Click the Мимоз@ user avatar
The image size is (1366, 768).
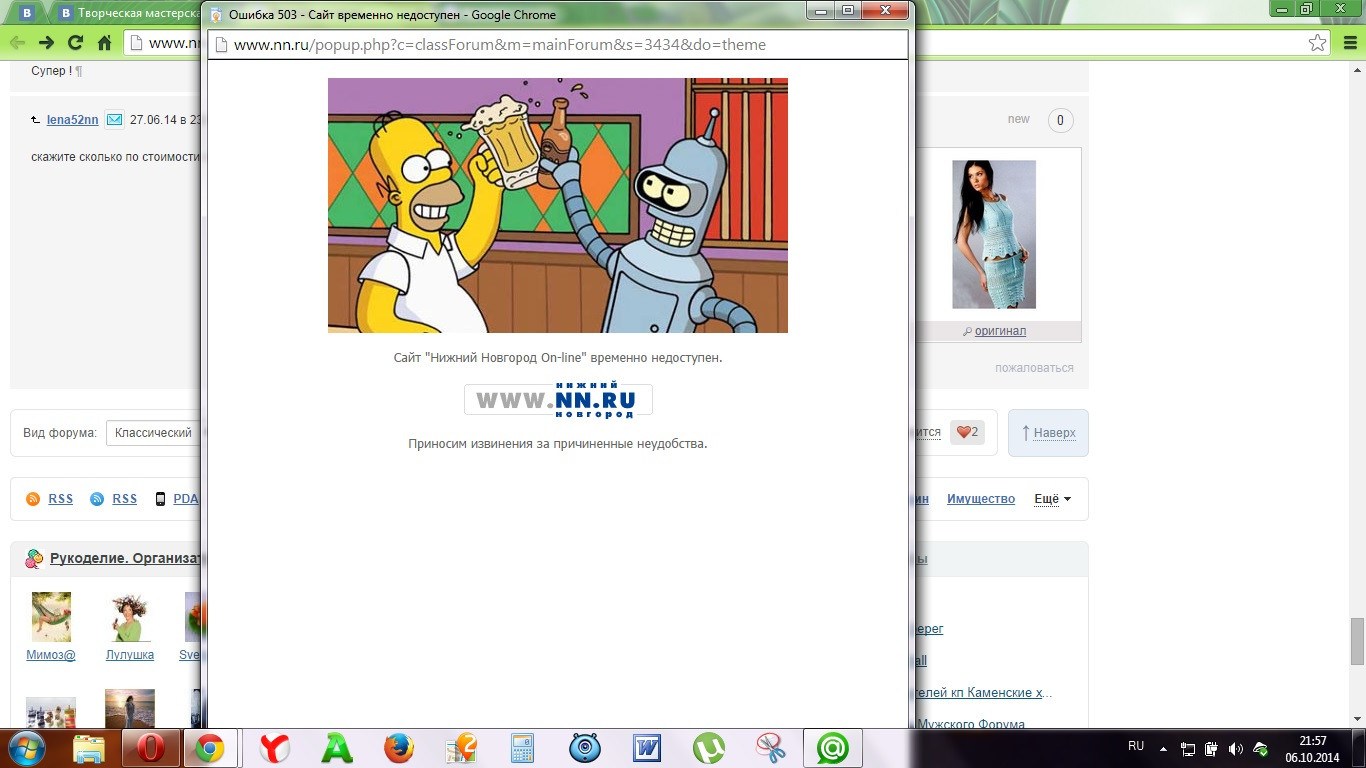pyautogui.click(x=51, y=617)
